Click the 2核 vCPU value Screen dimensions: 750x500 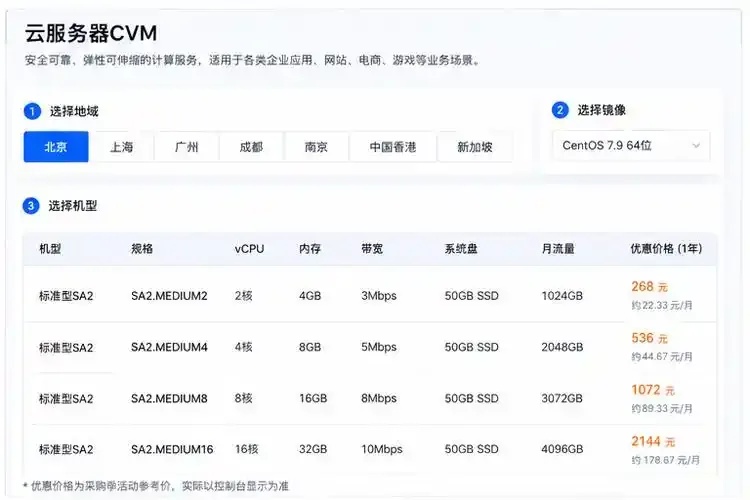coord(243,296)
